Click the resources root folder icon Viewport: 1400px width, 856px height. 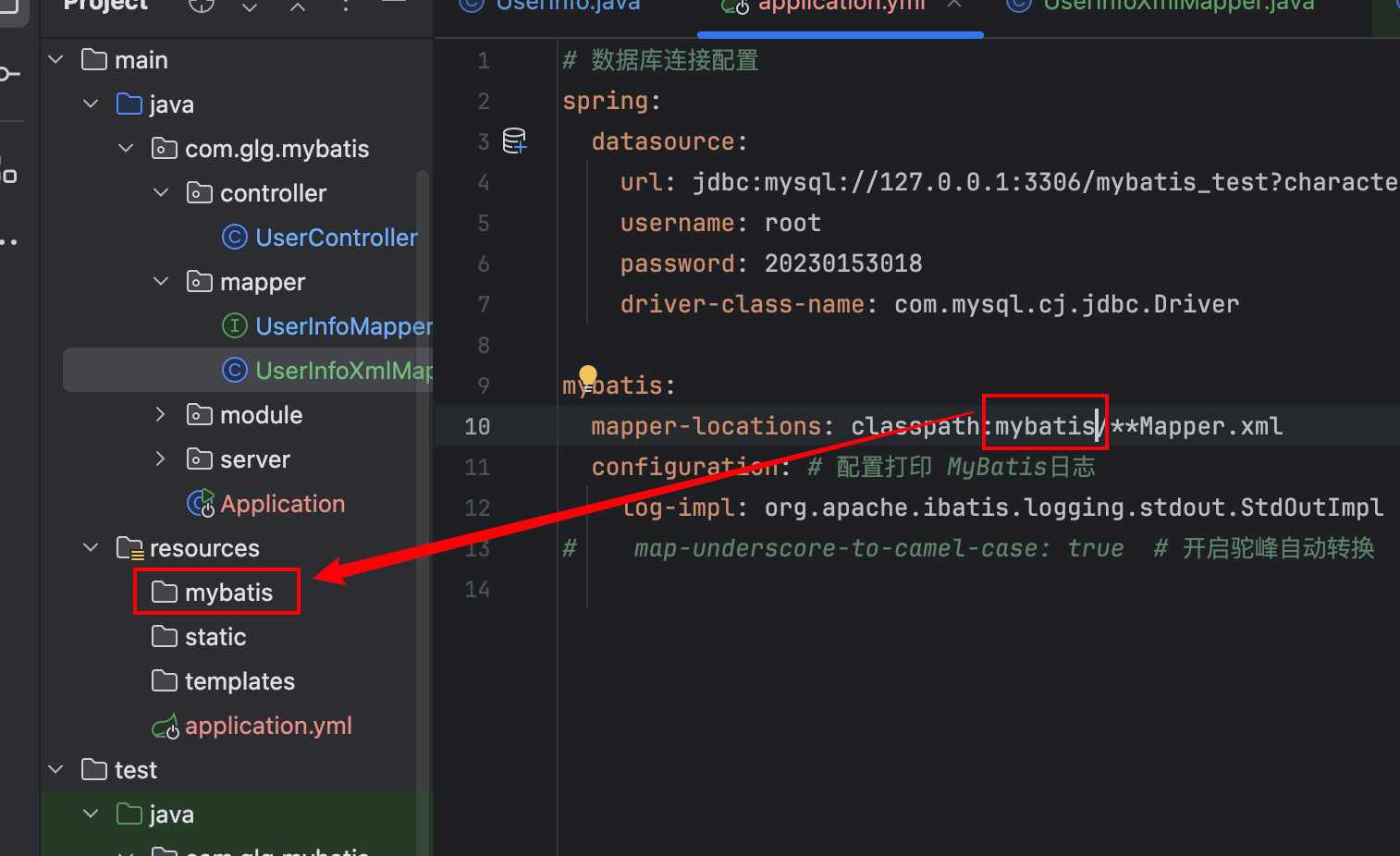(130, 548)
